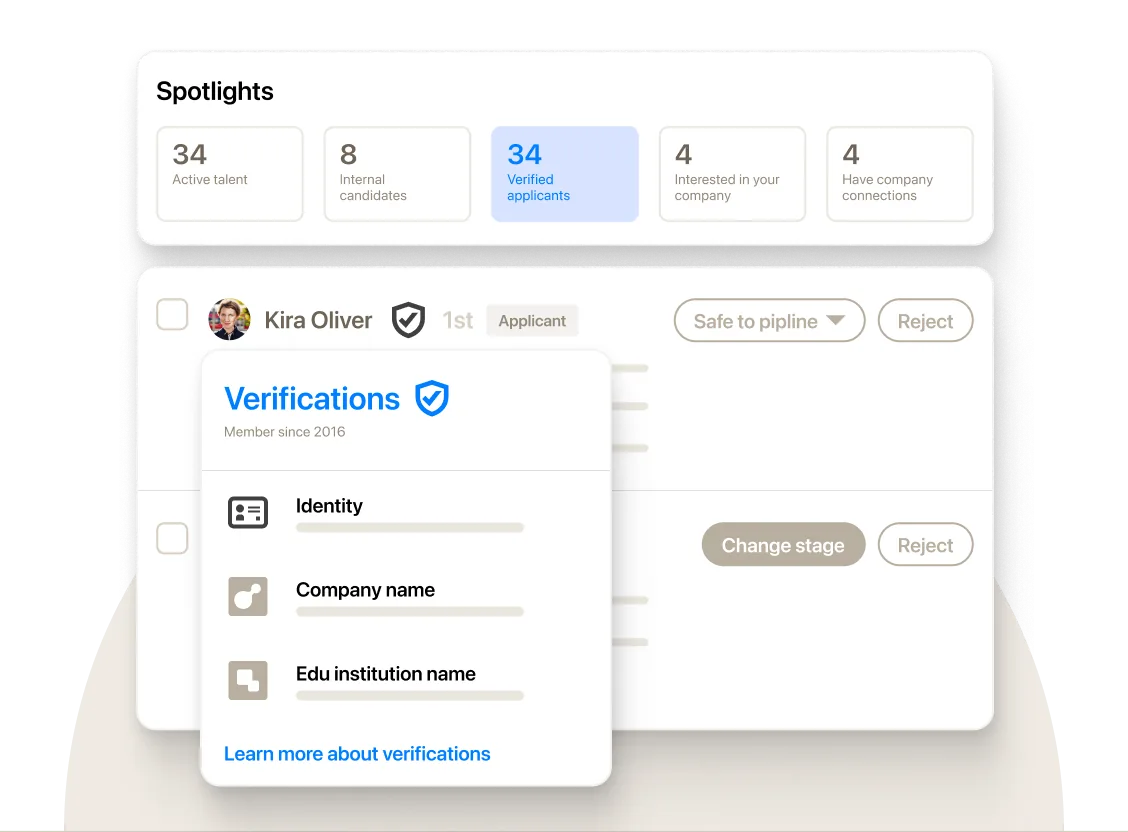Click the Company name verification label
Viewport: 1128px width, 832px height.
(365, 590)
